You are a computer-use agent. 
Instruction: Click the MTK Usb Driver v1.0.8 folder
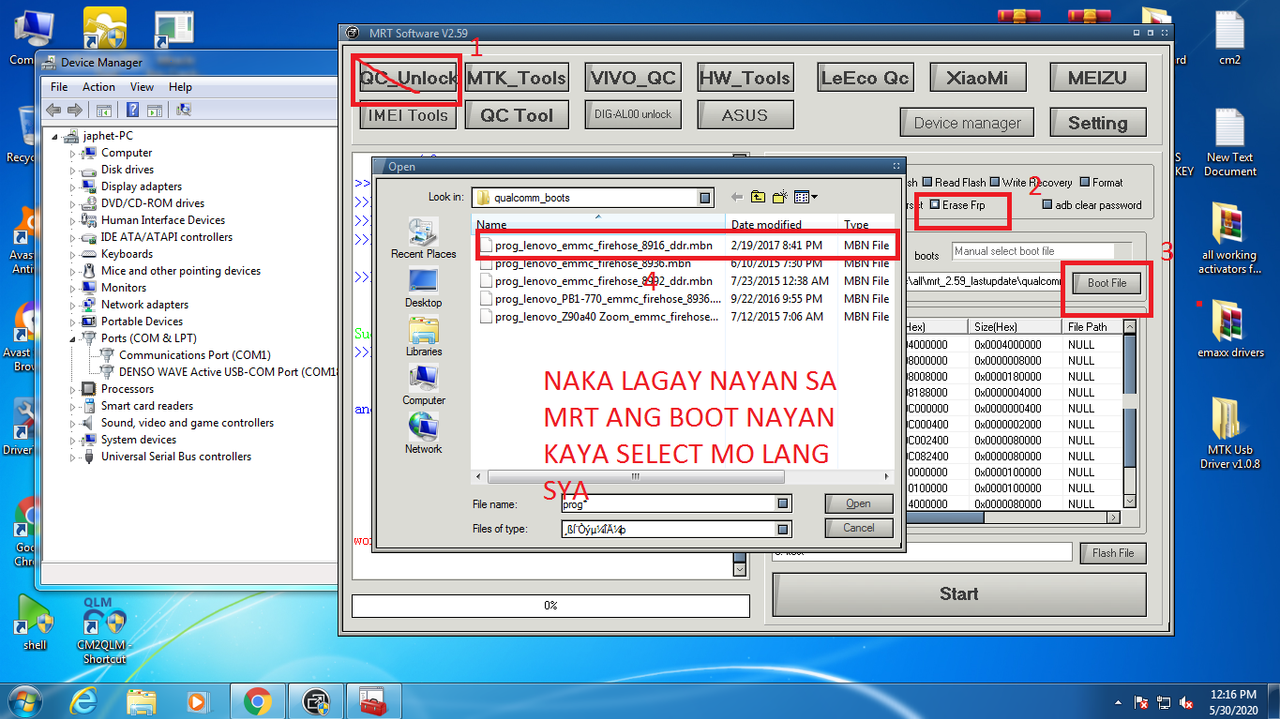click(1230, 433)
